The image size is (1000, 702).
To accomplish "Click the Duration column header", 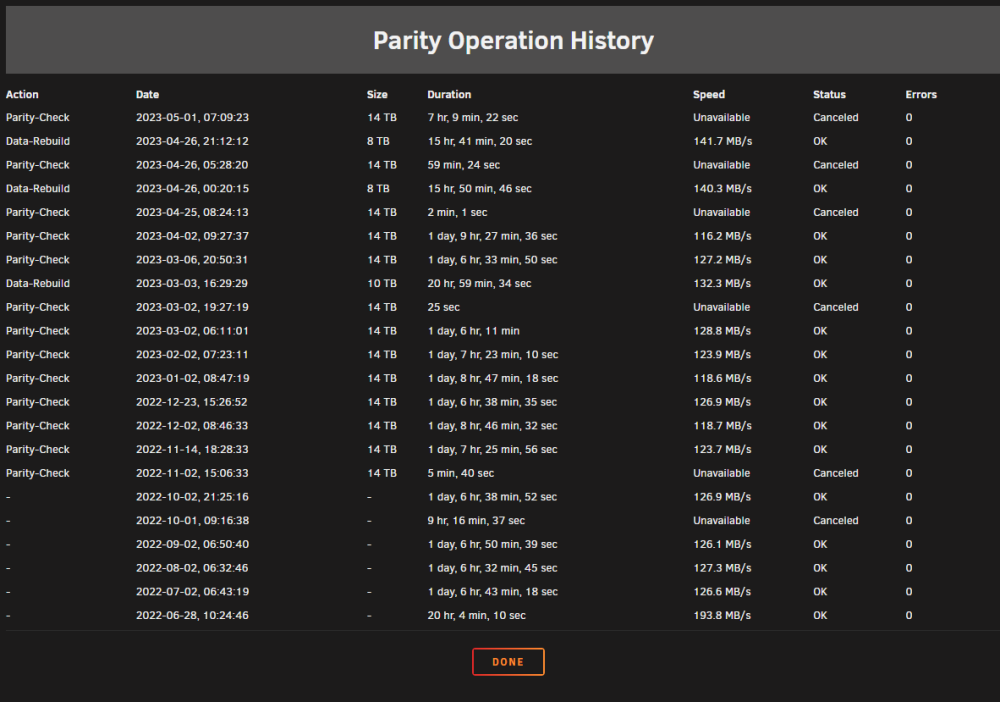I will coord(449,94).
